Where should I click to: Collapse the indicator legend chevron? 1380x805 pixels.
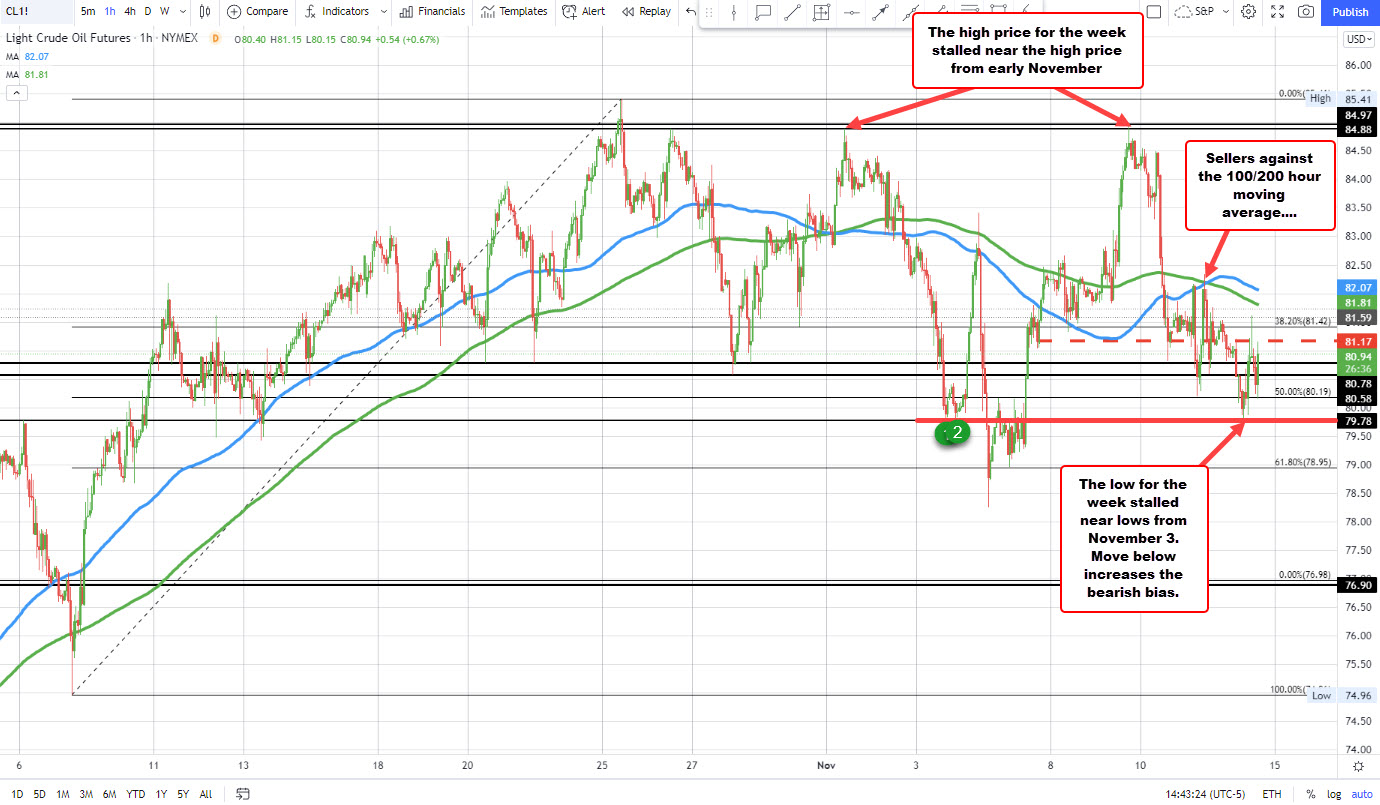coord(15,93)
